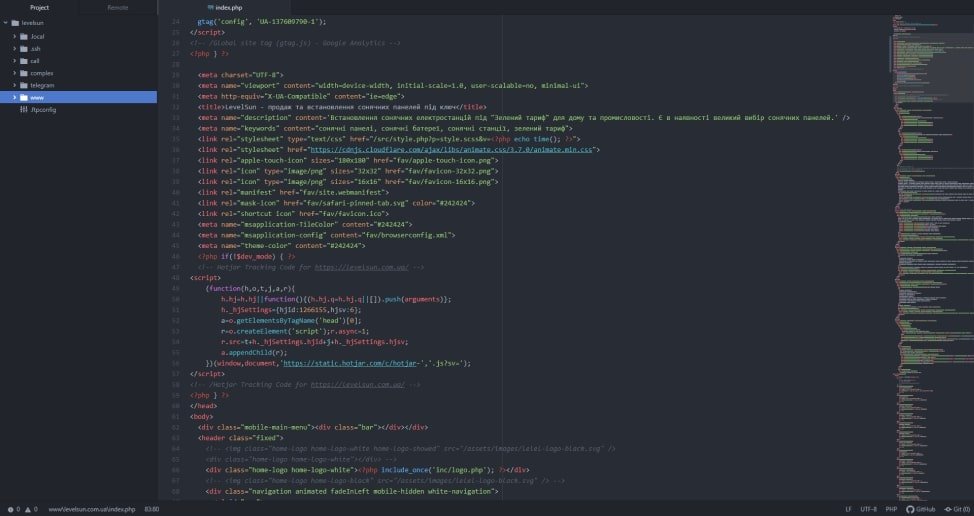Click the .local folder icon
The height and width of the screenshot is (516, 974).
24,37
